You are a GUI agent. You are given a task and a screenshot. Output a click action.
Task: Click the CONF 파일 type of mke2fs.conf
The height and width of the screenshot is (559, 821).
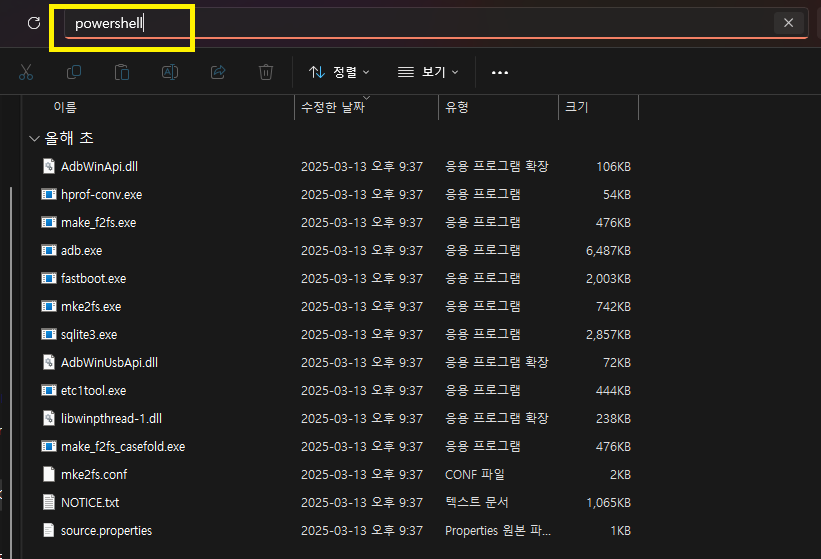point(475,475)
